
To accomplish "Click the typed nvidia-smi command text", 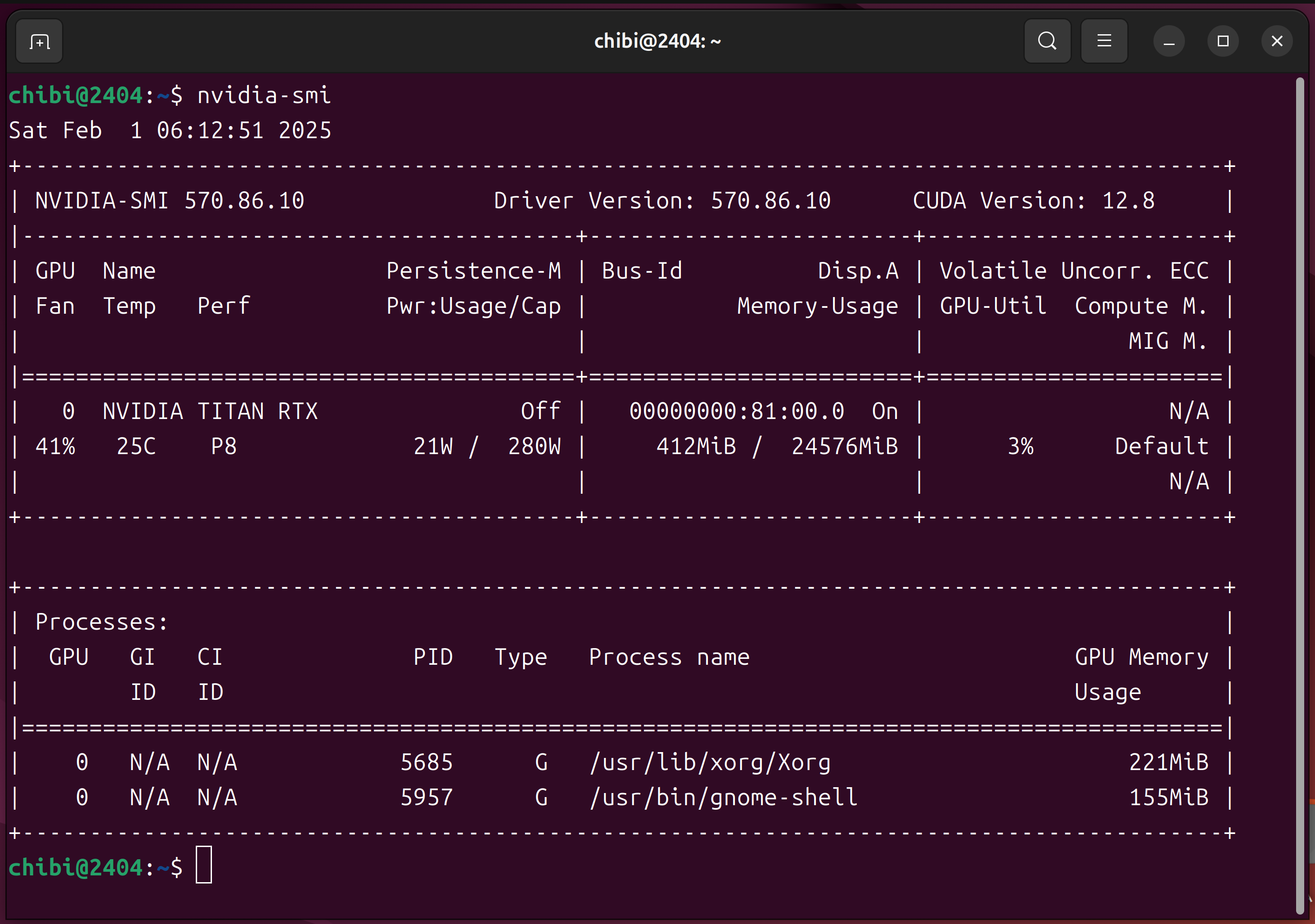I will click(264, 96).
